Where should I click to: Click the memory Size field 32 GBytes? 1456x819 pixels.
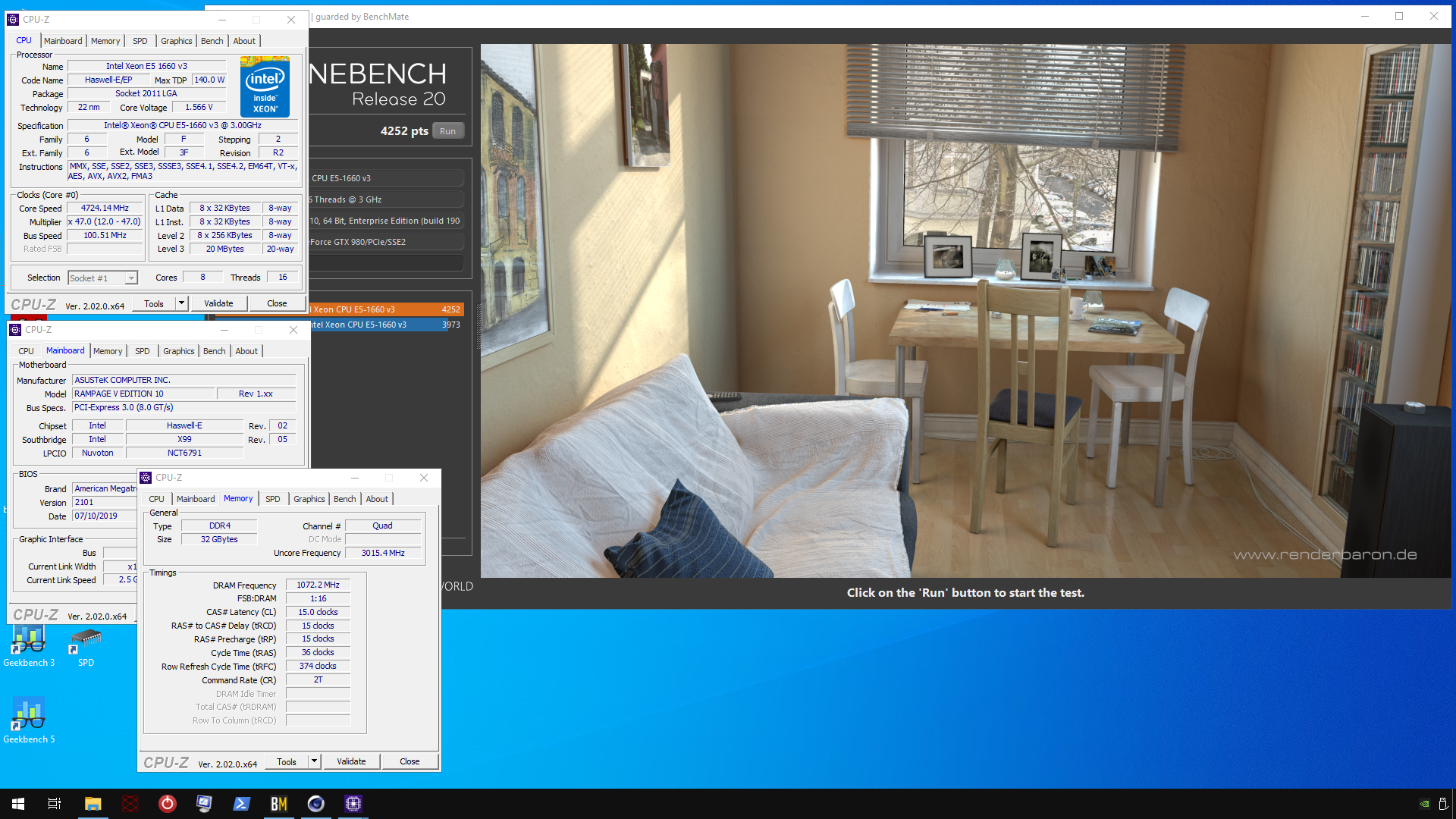219,540
